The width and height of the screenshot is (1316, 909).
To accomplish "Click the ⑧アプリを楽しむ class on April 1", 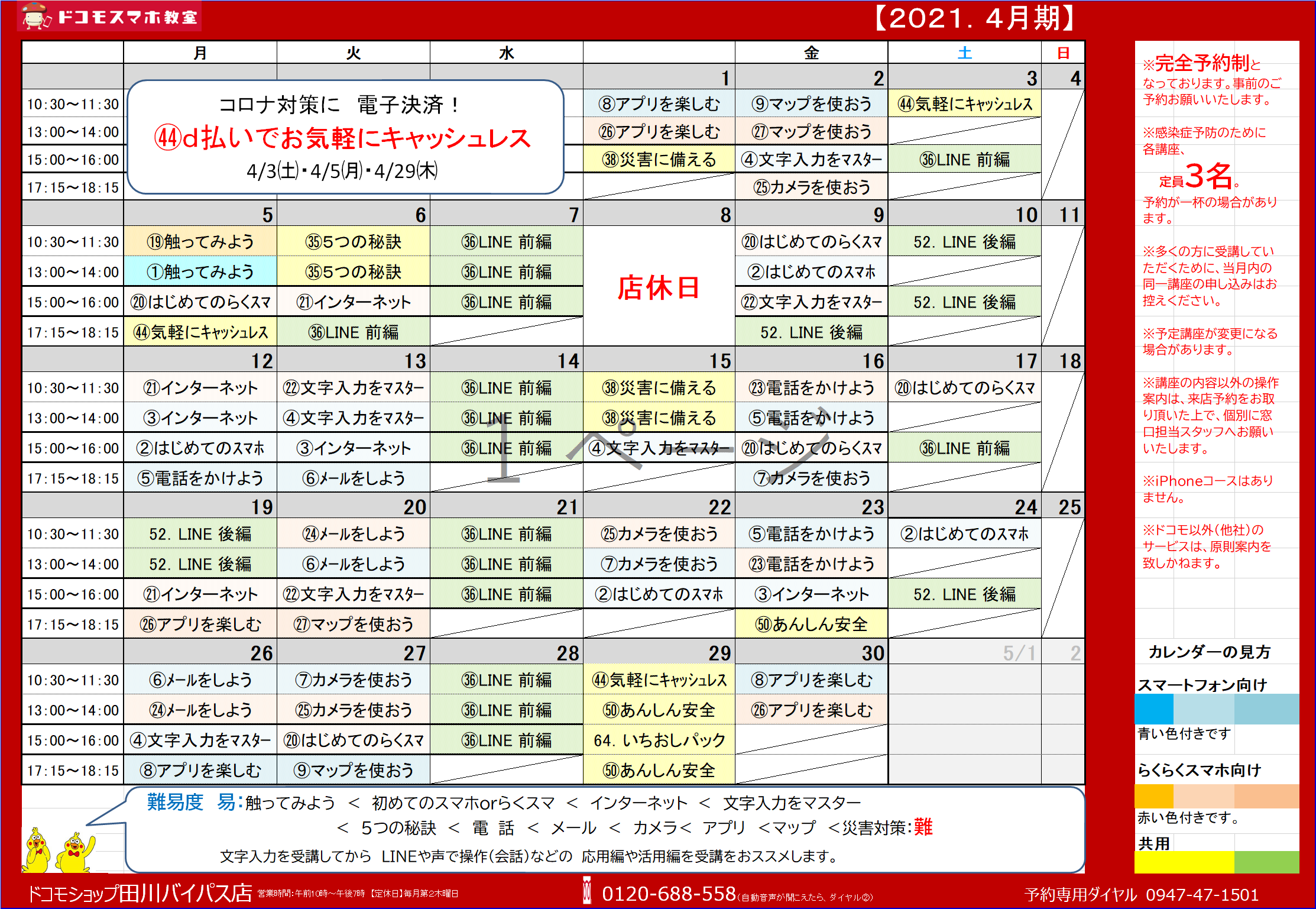I will tap(659, 104).
